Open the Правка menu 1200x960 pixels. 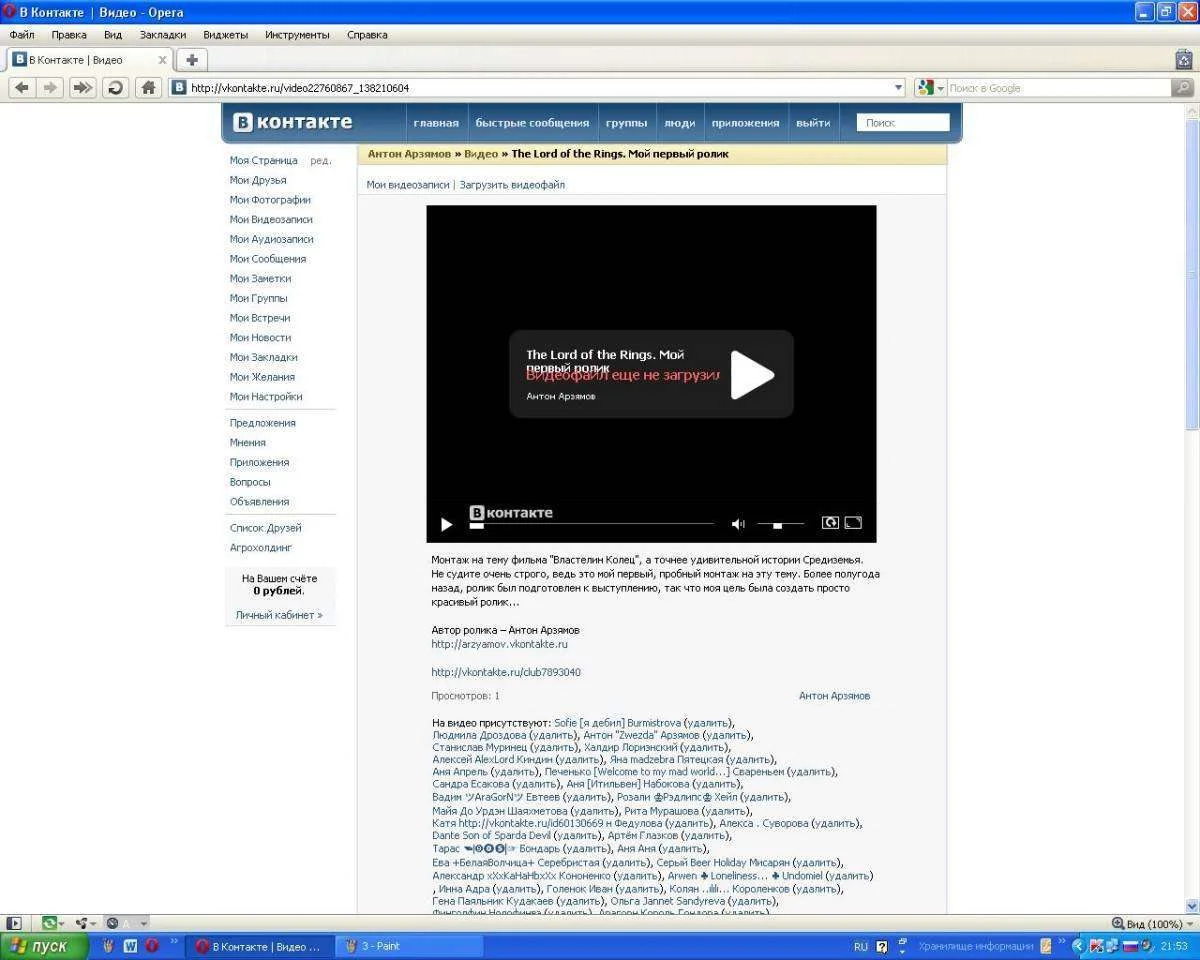point(69,34)
